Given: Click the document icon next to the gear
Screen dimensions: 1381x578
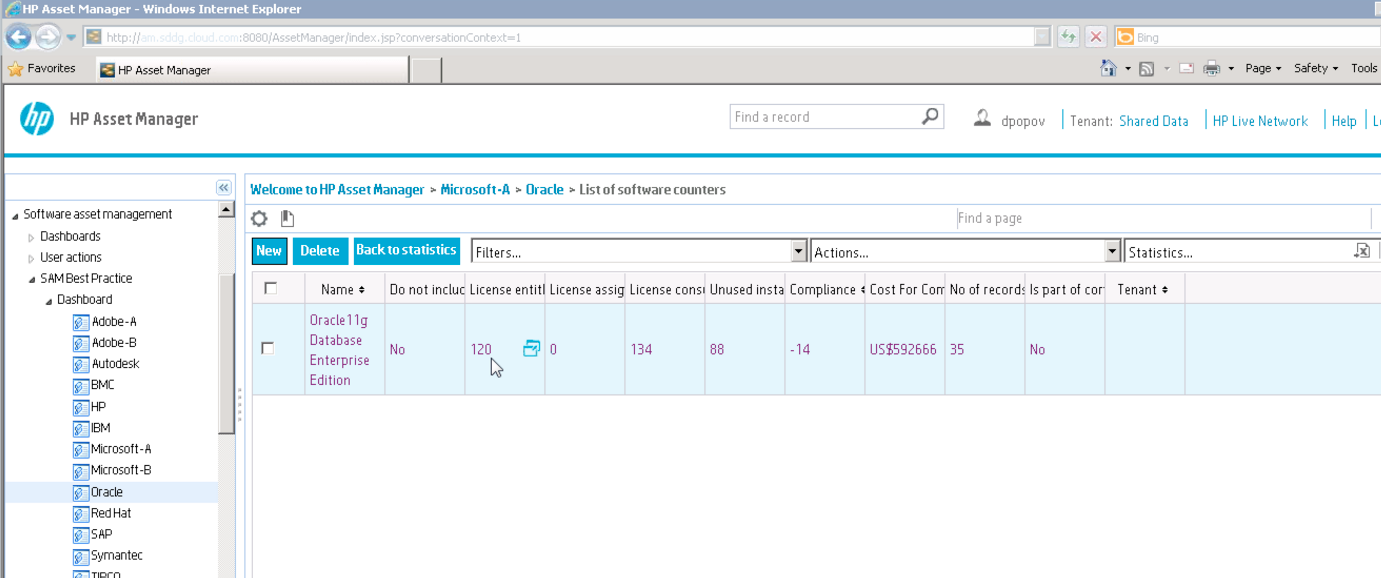Looking at the screenshot, I should click(287, 218).
